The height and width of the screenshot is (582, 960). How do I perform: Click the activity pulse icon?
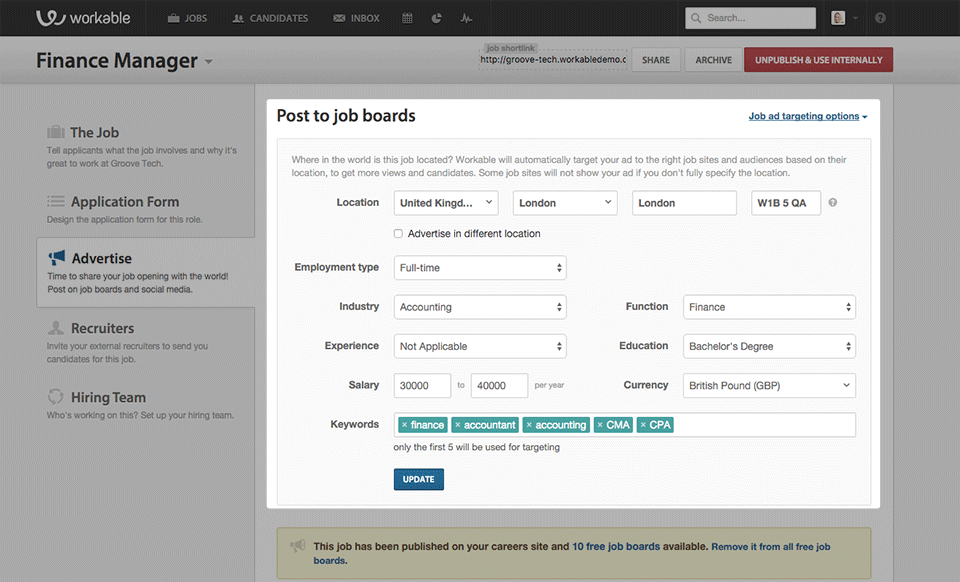466,18
